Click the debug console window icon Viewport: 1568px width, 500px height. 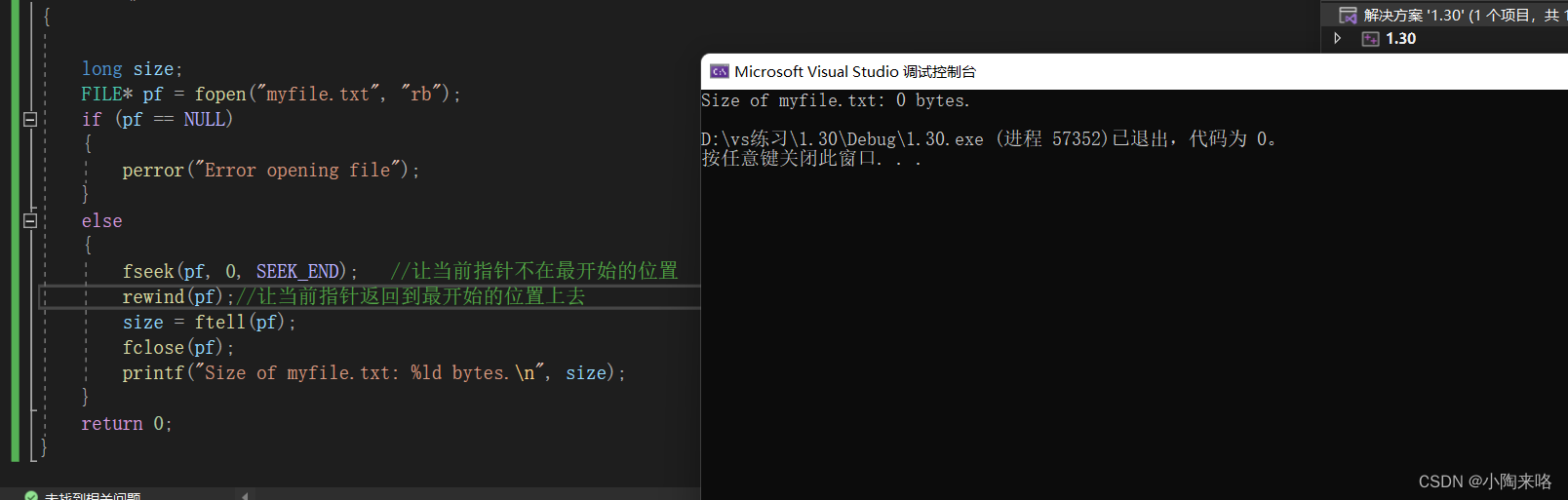point(720,71)
